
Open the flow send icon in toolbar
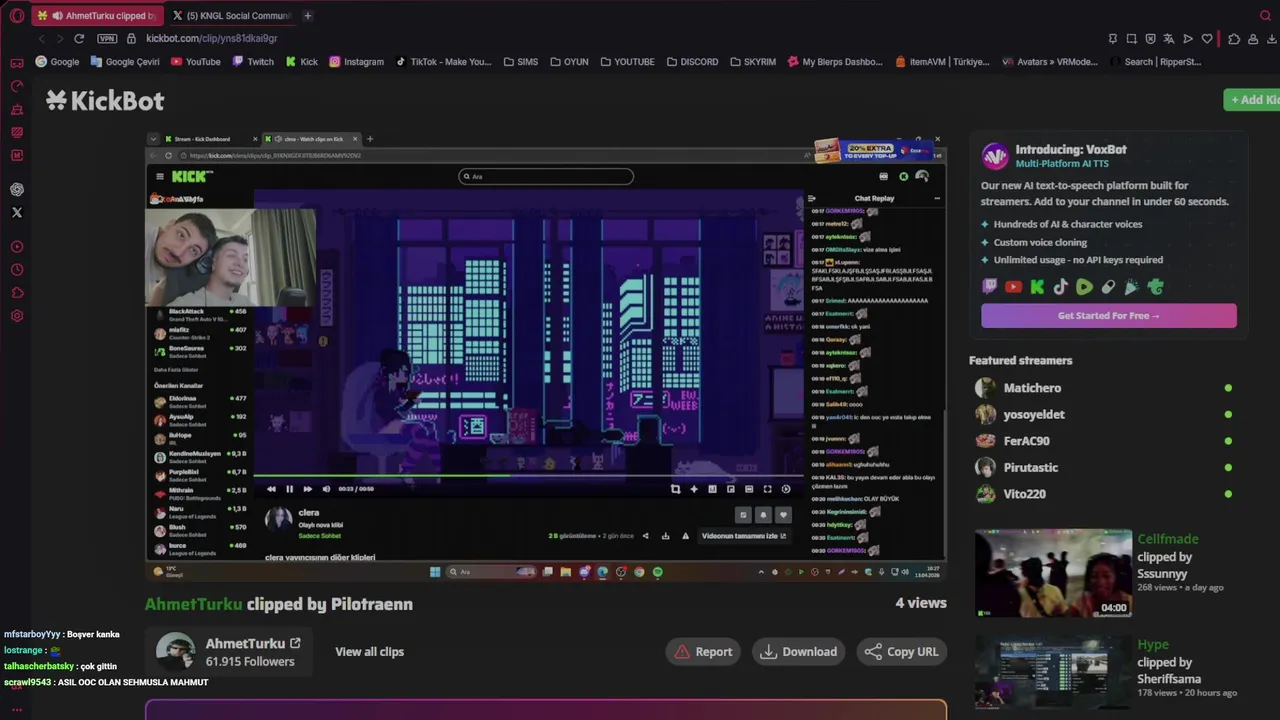(1188, 38)
